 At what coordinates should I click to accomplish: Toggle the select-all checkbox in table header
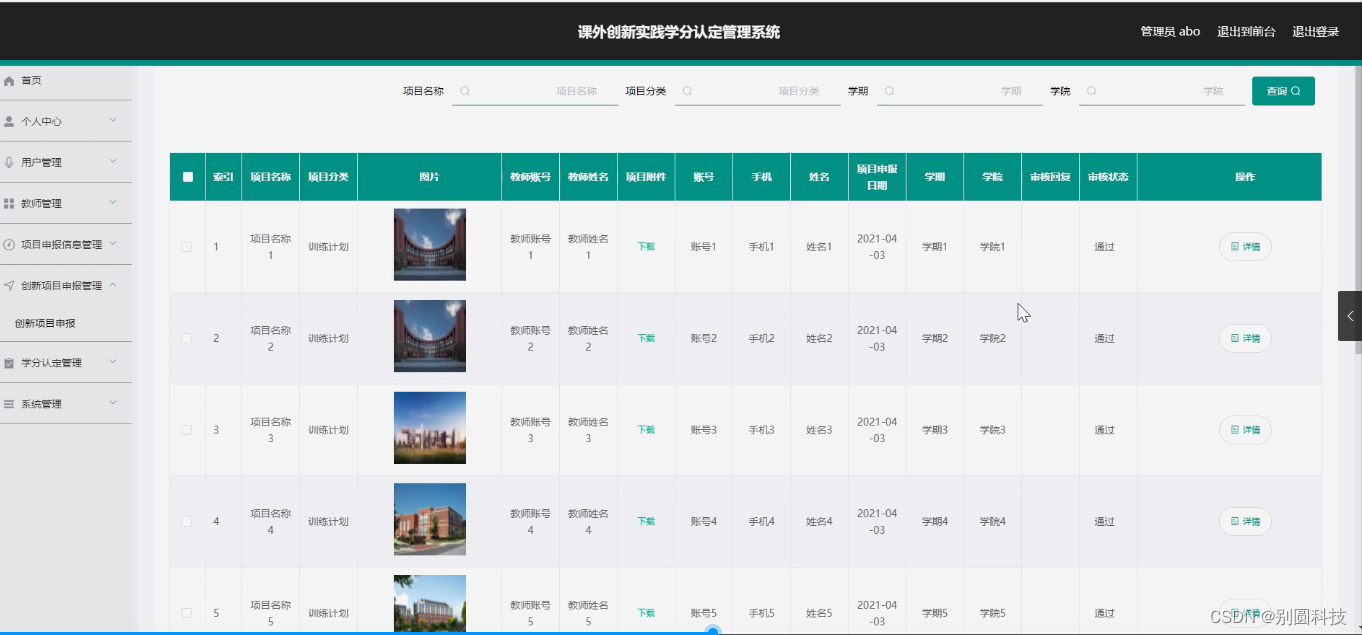tap(186, 176)
